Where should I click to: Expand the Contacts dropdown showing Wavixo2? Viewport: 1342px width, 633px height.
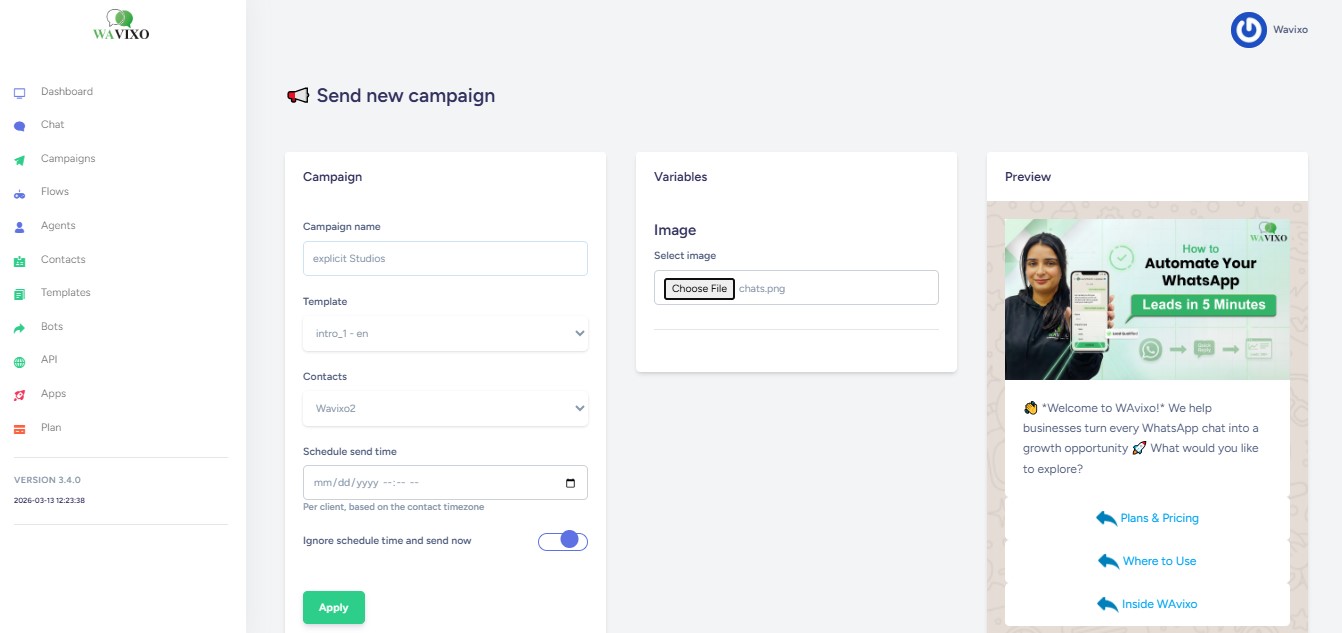445,408
